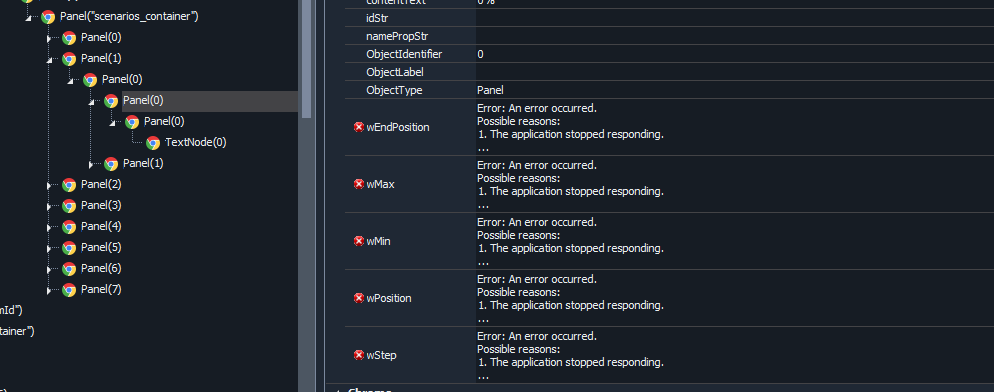The height and width of the screenshot is (392, 994).
Task: Select the TextNode(0) tree item
Action: 195,142
